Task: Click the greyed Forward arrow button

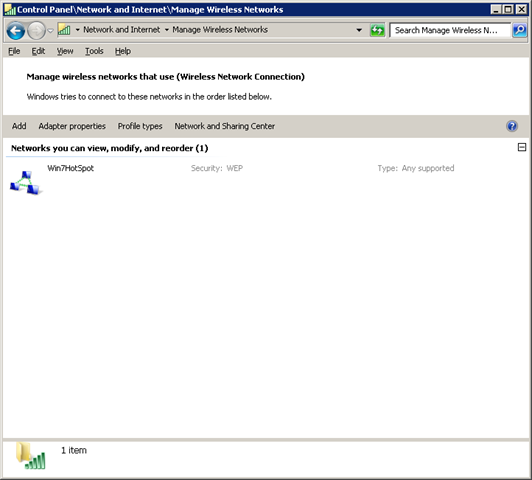Action: point(36,31)
